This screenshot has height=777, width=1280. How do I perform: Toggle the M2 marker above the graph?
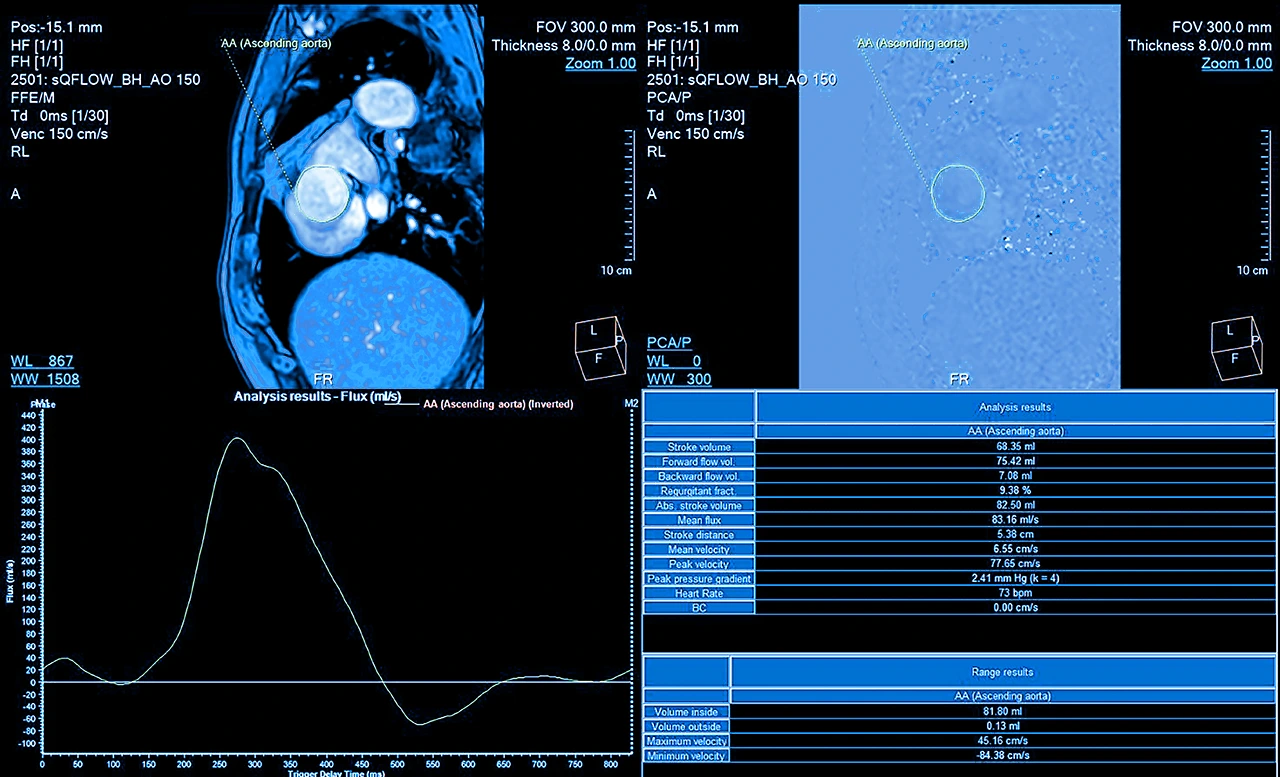click(x=630, y=404)
